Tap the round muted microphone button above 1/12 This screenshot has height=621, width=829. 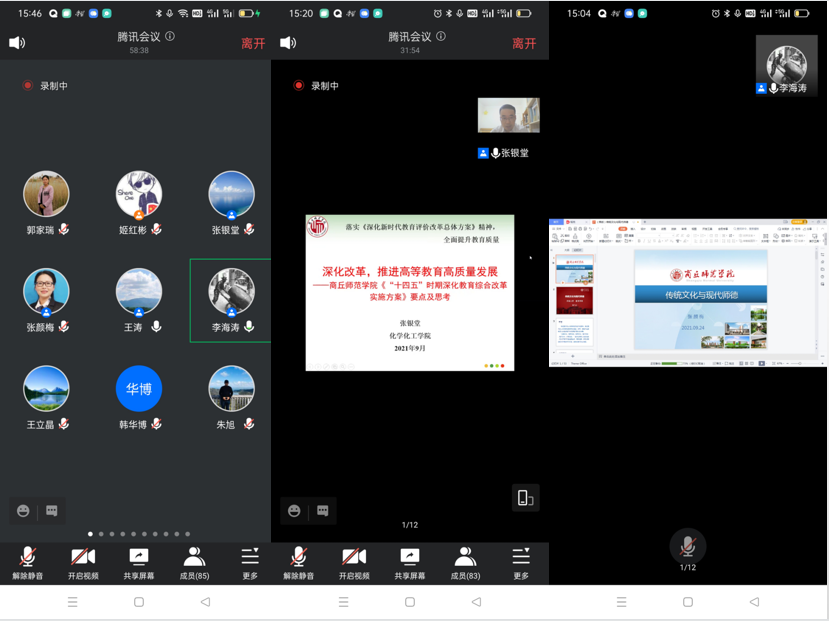(x=687, y=546)
